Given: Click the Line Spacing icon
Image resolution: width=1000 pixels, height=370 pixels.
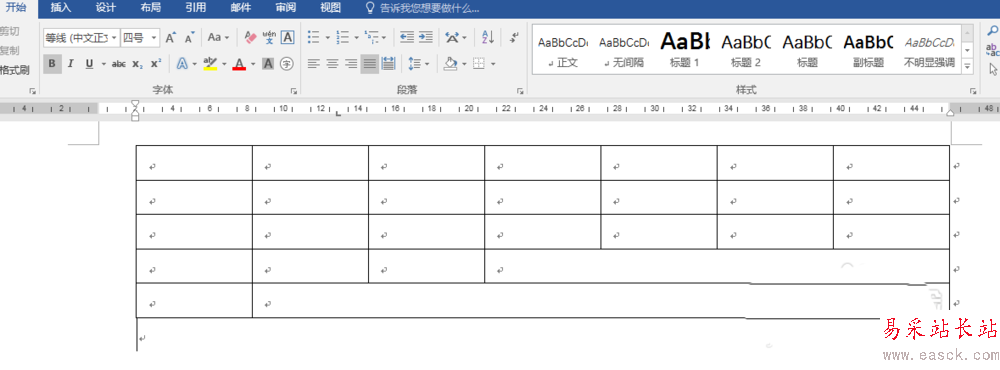Looking at the screenshot, I should (x=415, y=64).
